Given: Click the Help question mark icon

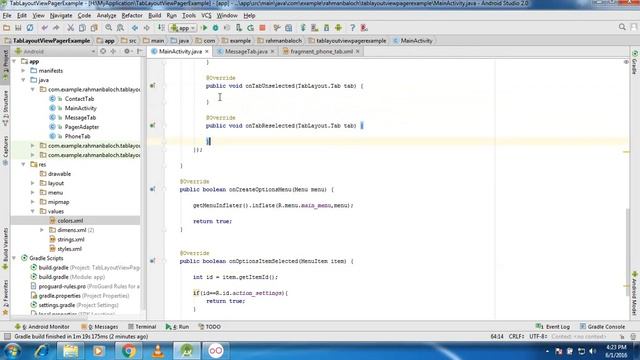Looking at the screenshot, I should coord(352,28).
